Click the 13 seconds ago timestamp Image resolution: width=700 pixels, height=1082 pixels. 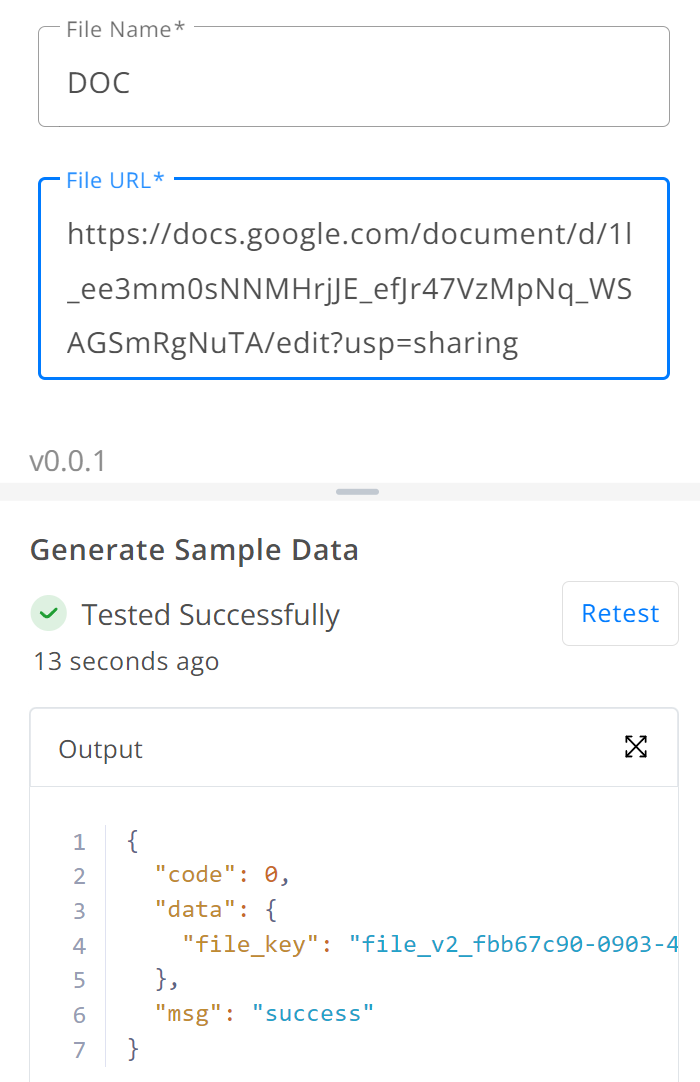click(x=126, y=661)
